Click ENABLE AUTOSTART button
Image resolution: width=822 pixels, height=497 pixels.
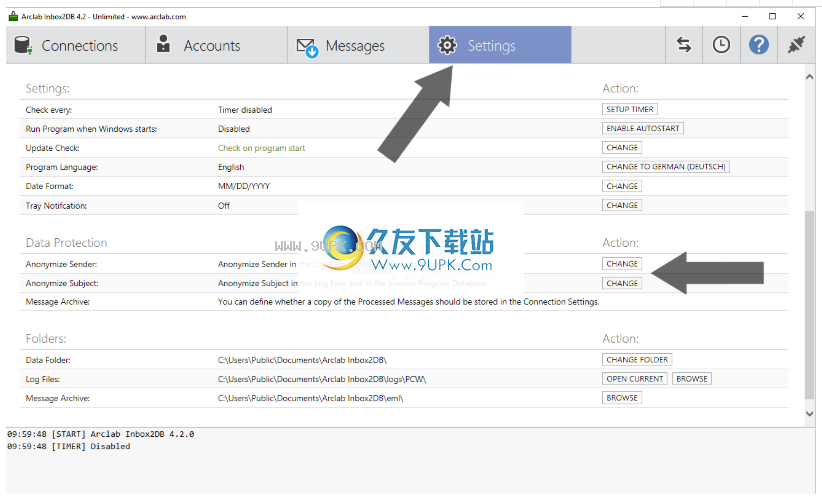pos(643,128)
